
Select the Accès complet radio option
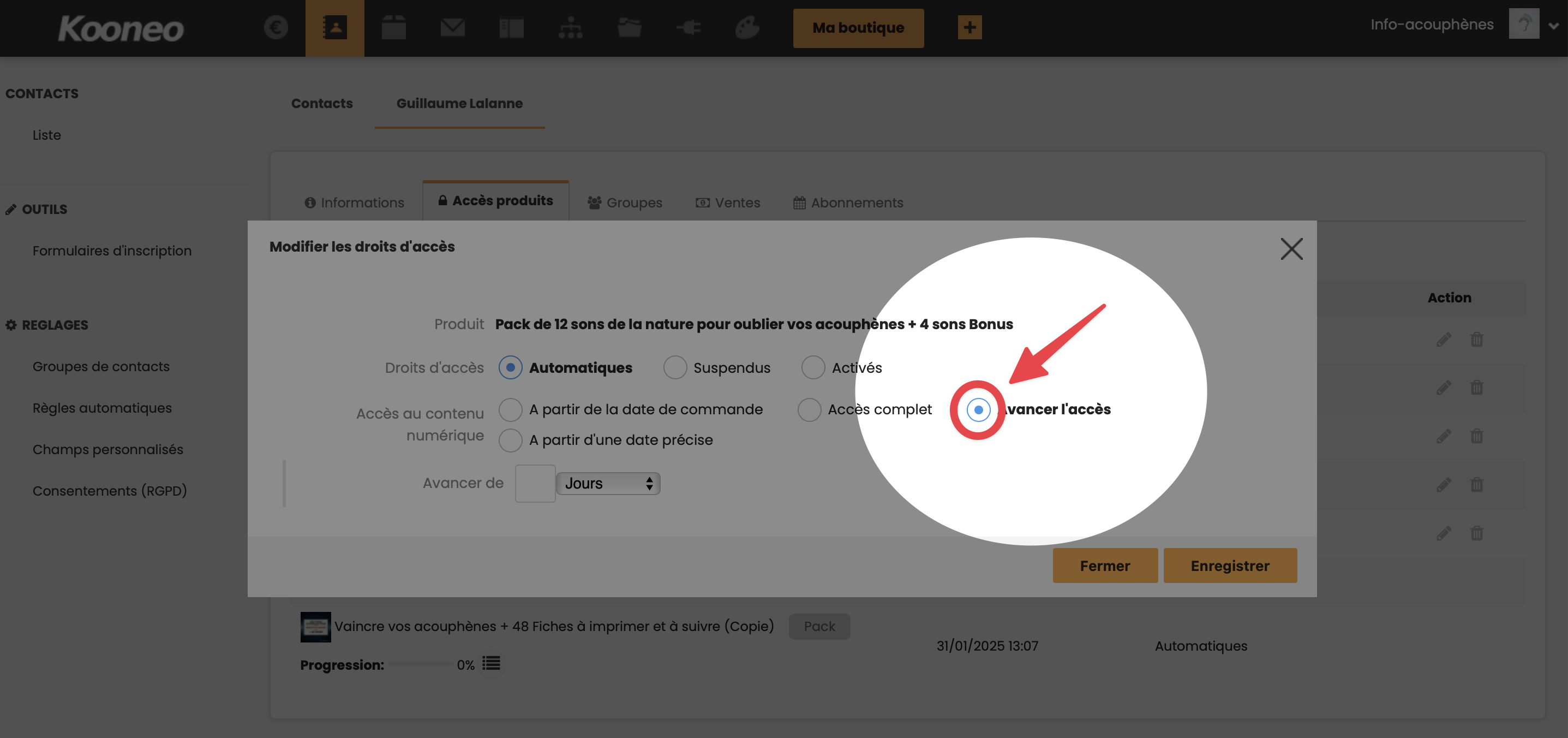pyautogui.click(x=809, y=410)
